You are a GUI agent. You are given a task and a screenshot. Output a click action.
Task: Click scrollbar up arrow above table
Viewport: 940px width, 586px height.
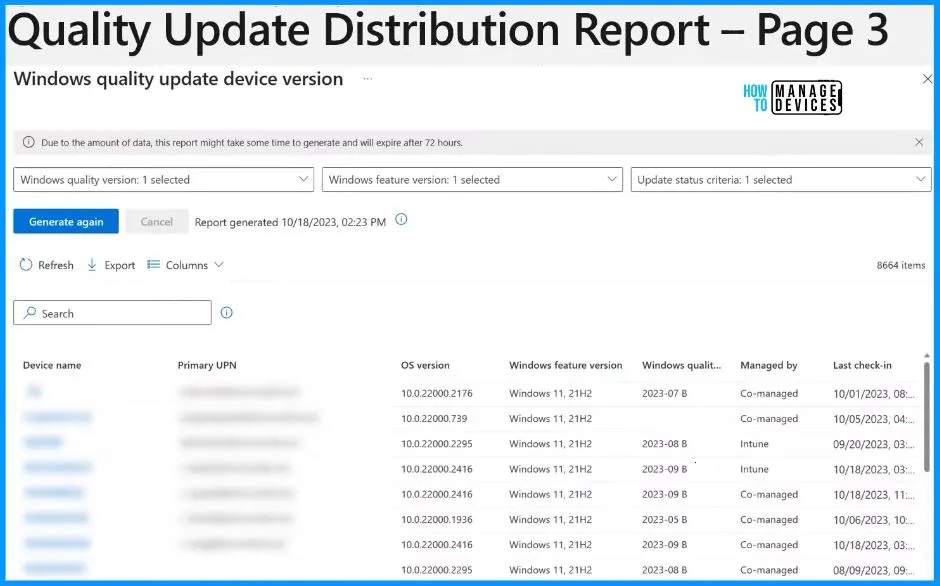pyautogui.click(x=927, y=356)
